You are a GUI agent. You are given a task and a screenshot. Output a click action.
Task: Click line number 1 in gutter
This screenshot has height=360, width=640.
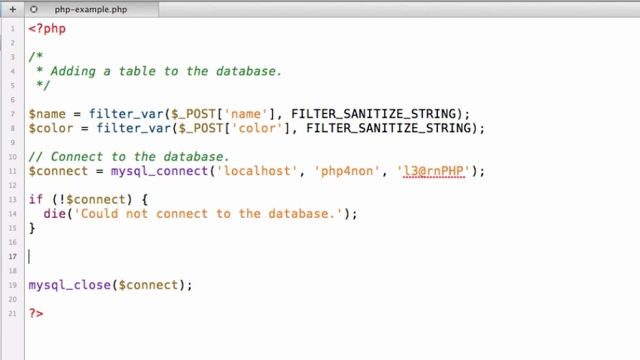coord(13,29)
